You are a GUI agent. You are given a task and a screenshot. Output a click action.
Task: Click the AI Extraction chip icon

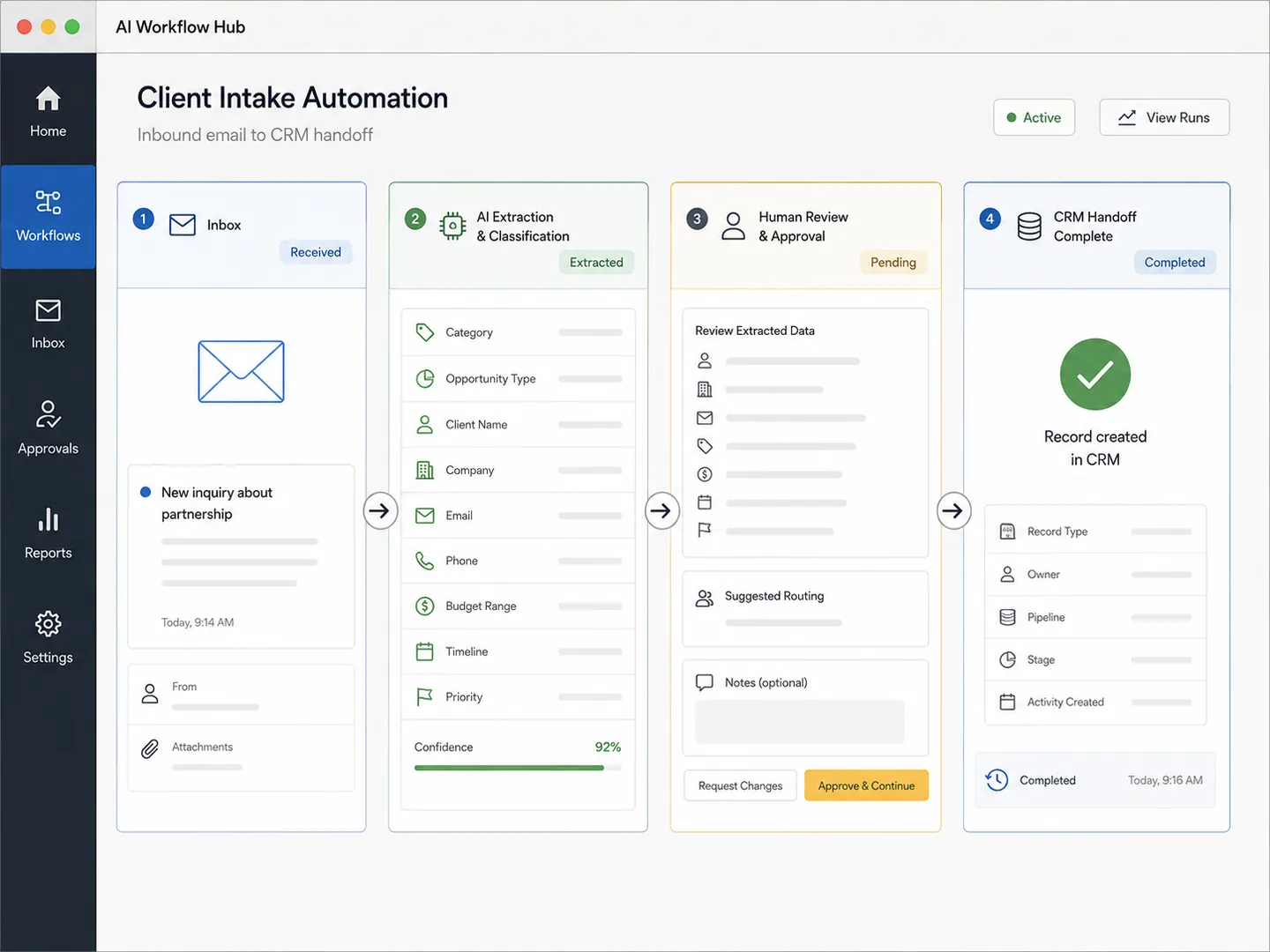pos(452,226)
